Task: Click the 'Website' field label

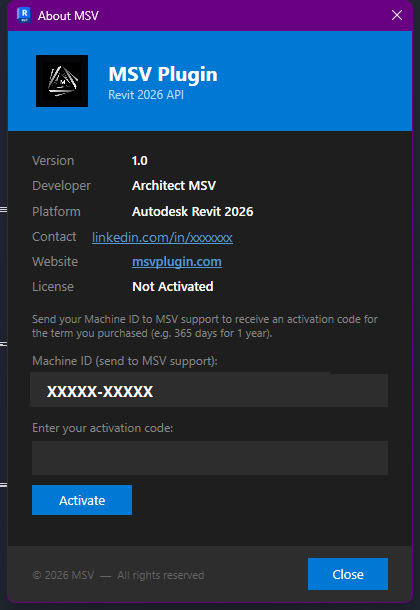Action: (x=55, y=262)
